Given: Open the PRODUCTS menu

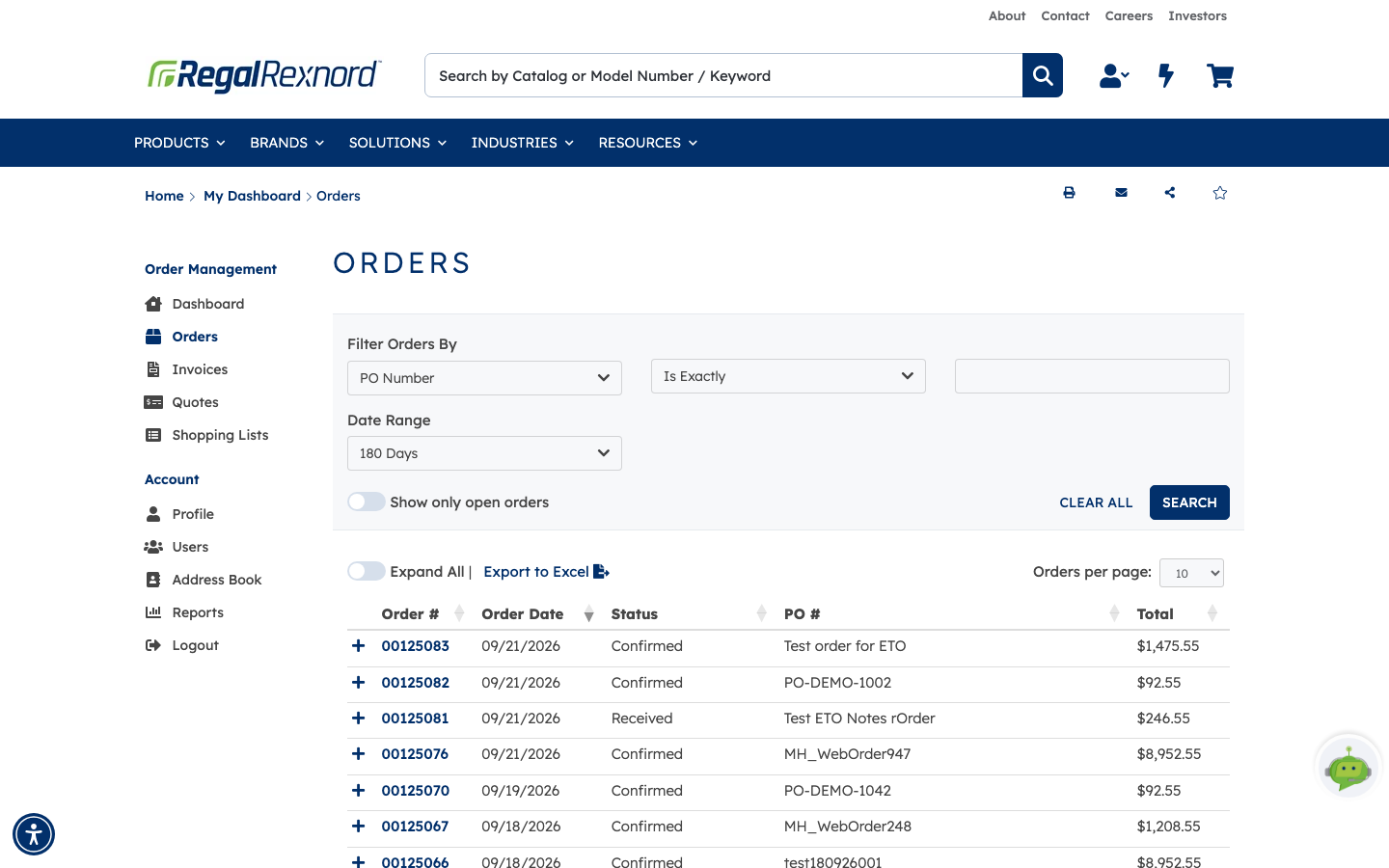Looking at the screenshot, I should [179, 143].
